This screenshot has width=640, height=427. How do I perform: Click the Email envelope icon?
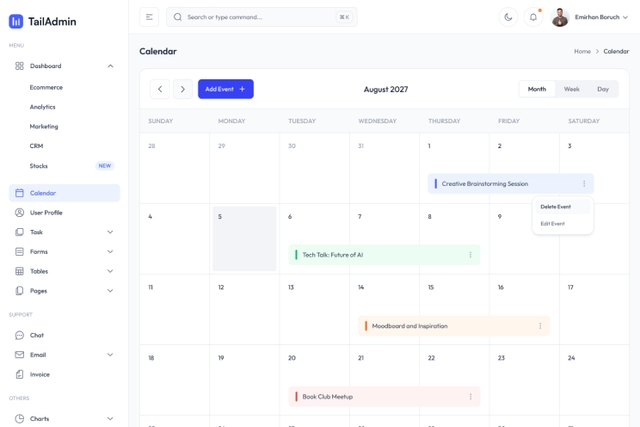click(19, 355)
